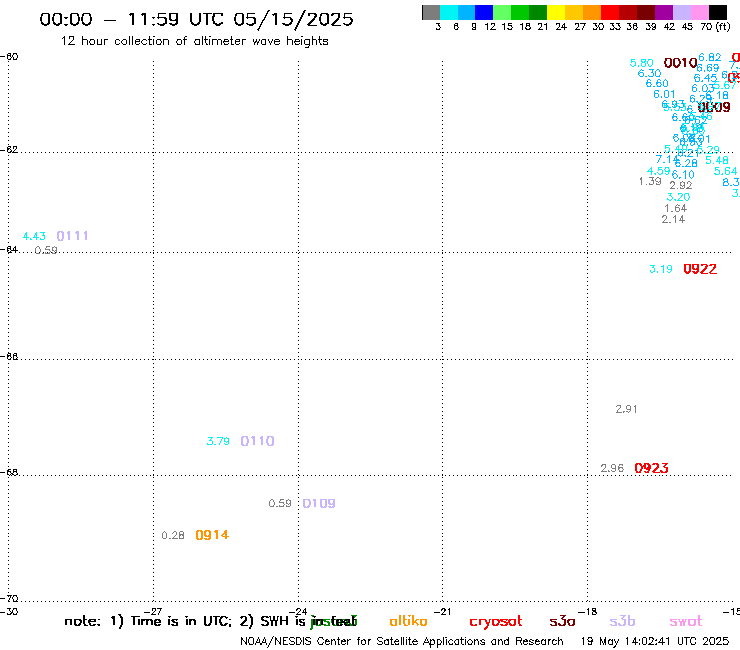Select the wave height value '4.43'
This screenshot has height=650, width=740.
coord(34,236)
